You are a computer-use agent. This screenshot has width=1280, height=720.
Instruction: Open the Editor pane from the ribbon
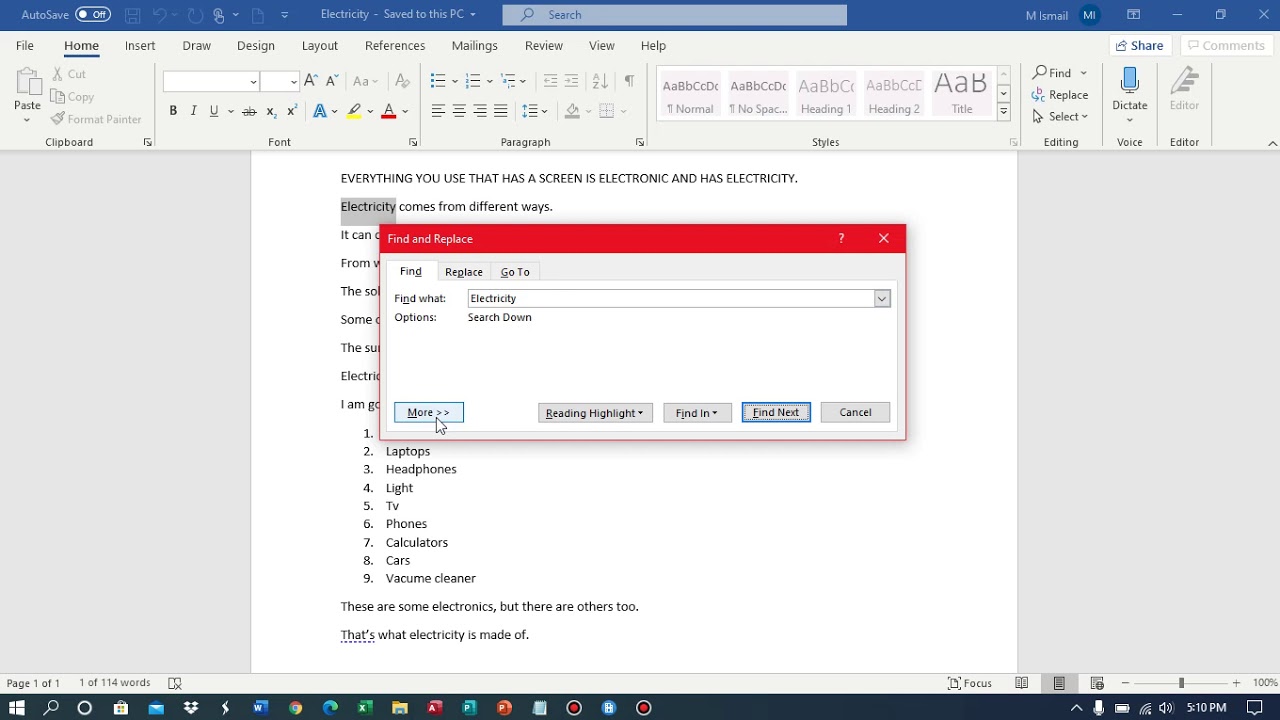click(x=1184, y=91)
